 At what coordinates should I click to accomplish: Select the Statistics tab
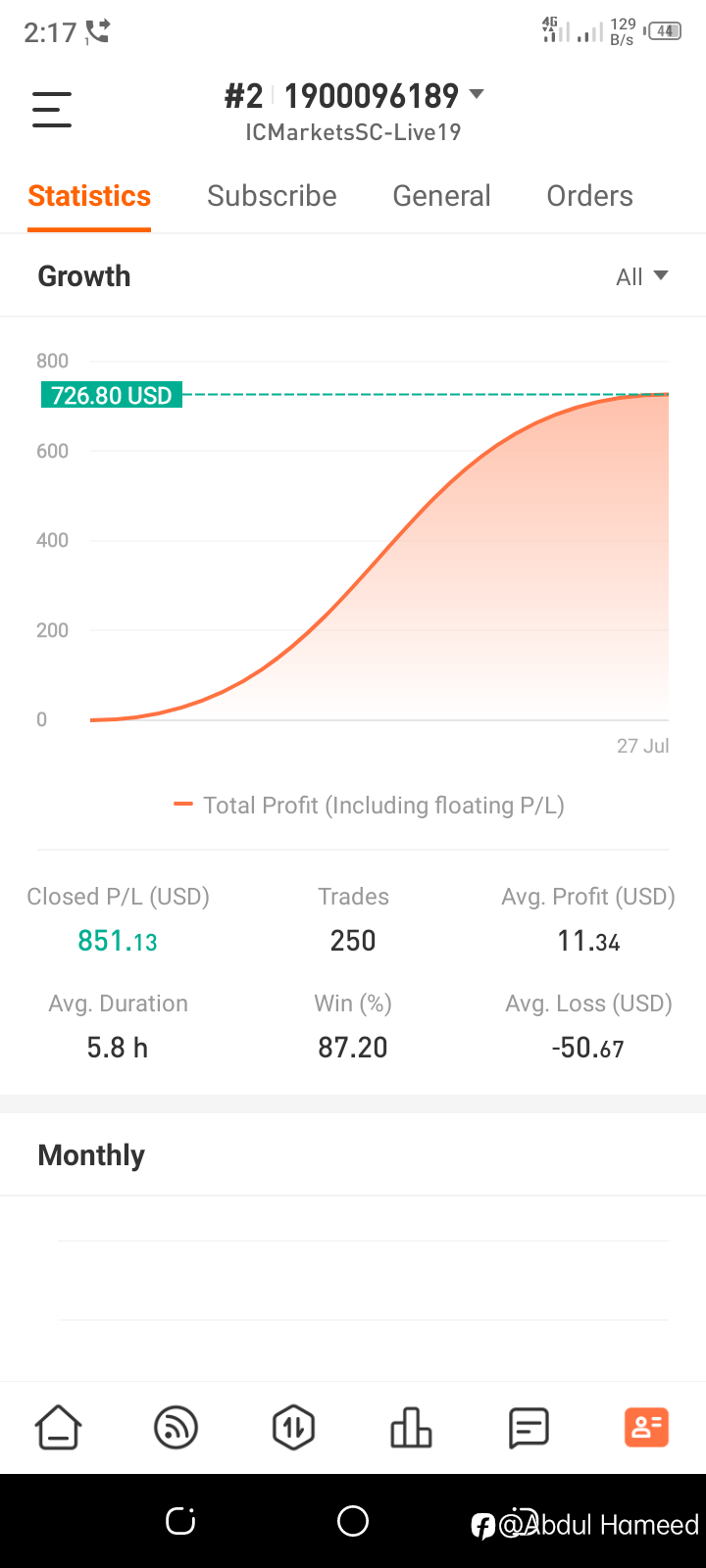[x=89, y=196]
